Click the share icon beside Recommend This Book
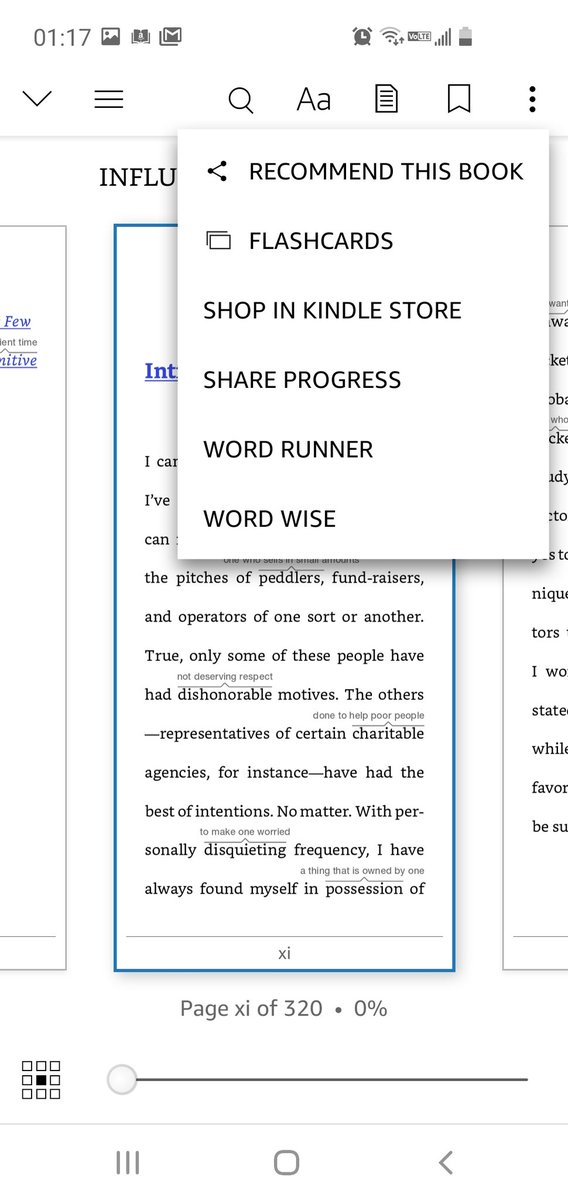The height and width of the screenshot is (1200, 568). pos(217,171)
